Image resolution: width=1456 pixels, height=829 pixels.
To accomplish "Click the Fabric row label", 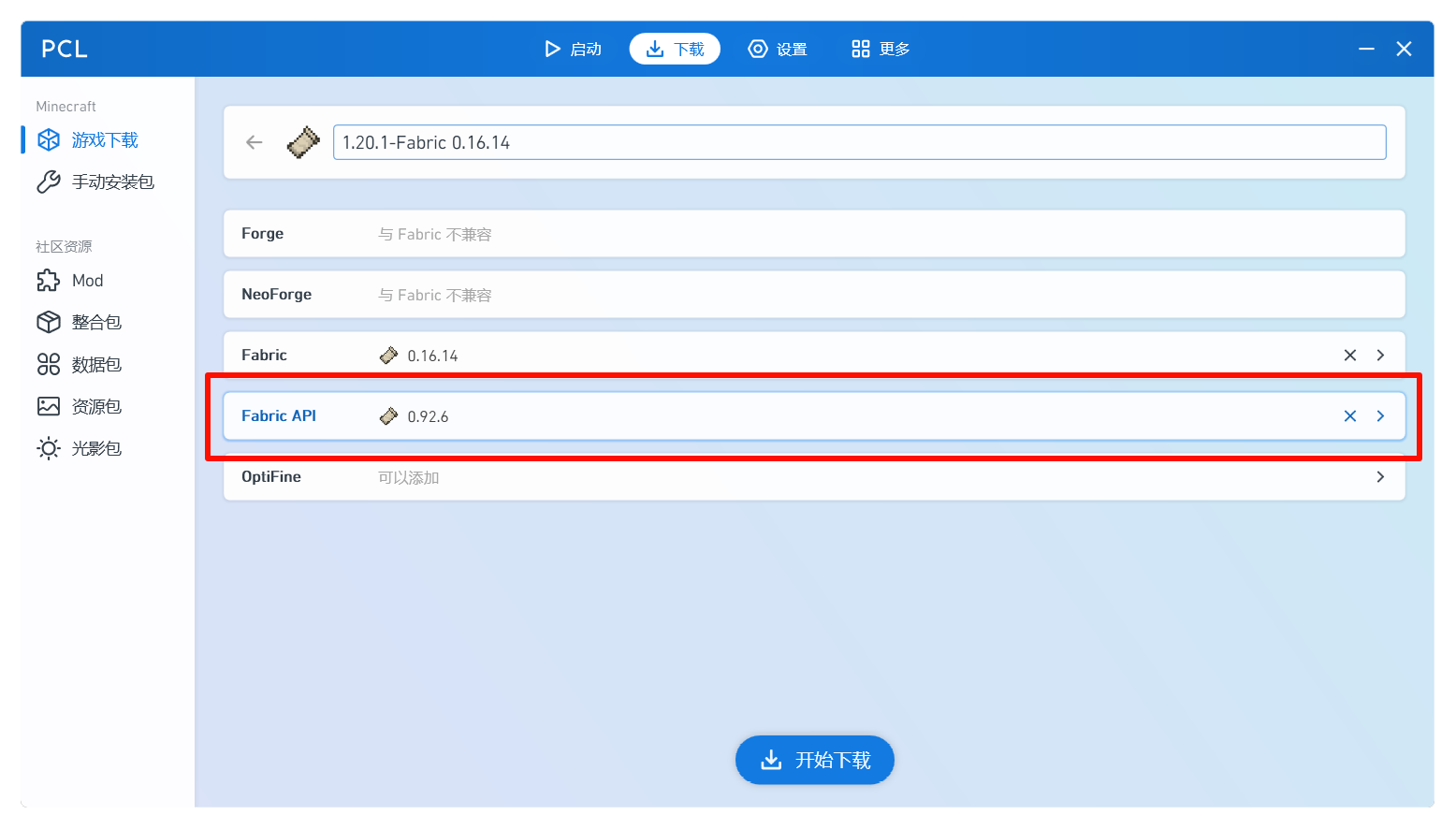I will tap(264, 356).
